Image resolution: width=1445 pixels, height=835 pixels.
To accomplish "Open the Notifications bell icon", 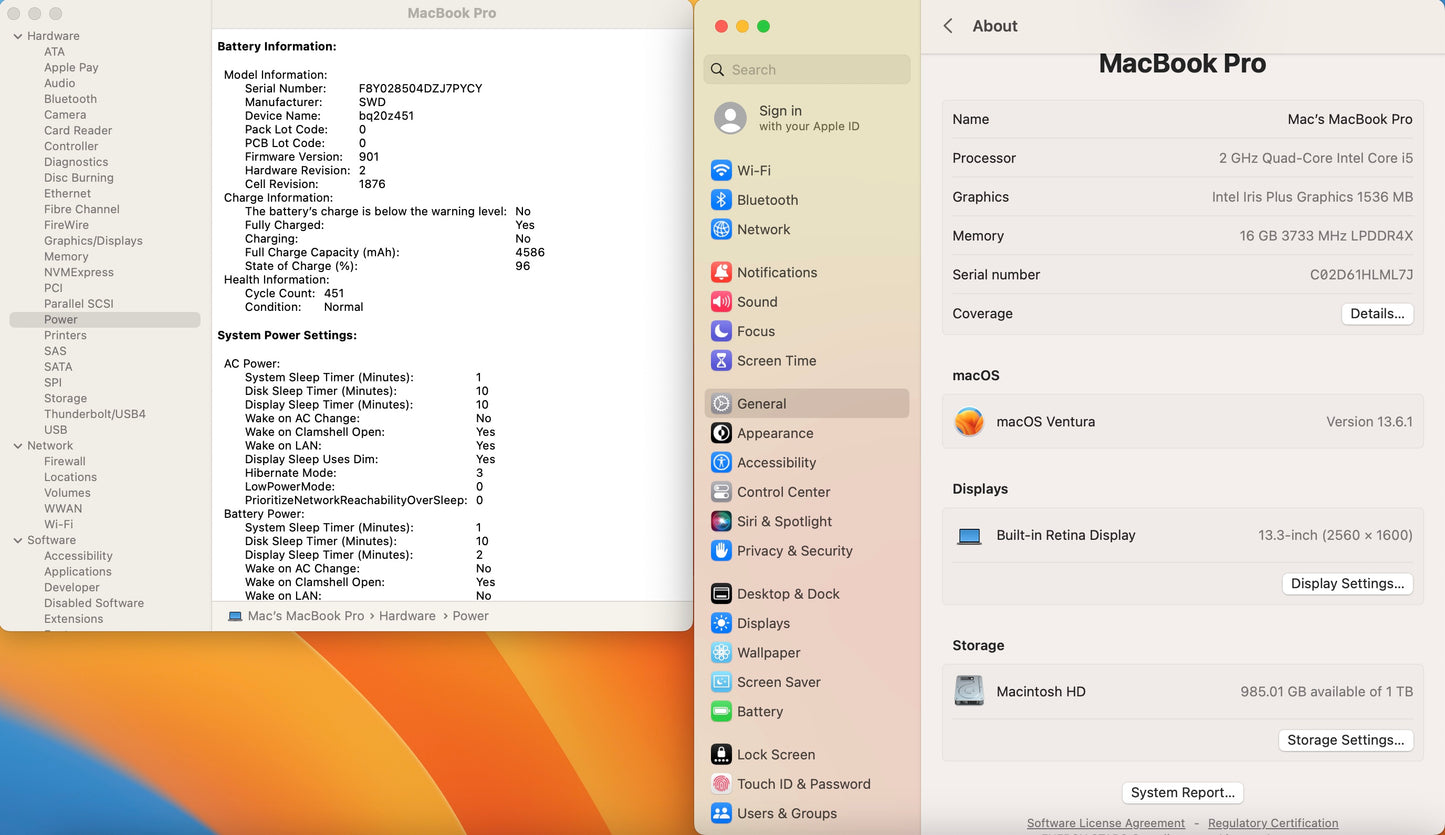I will coord(721,272).
